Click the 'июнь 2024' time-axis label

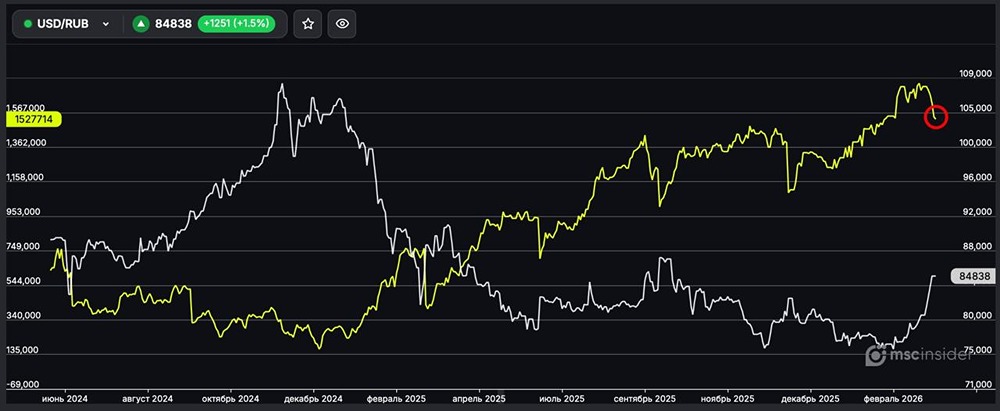[x=65, y=399]
